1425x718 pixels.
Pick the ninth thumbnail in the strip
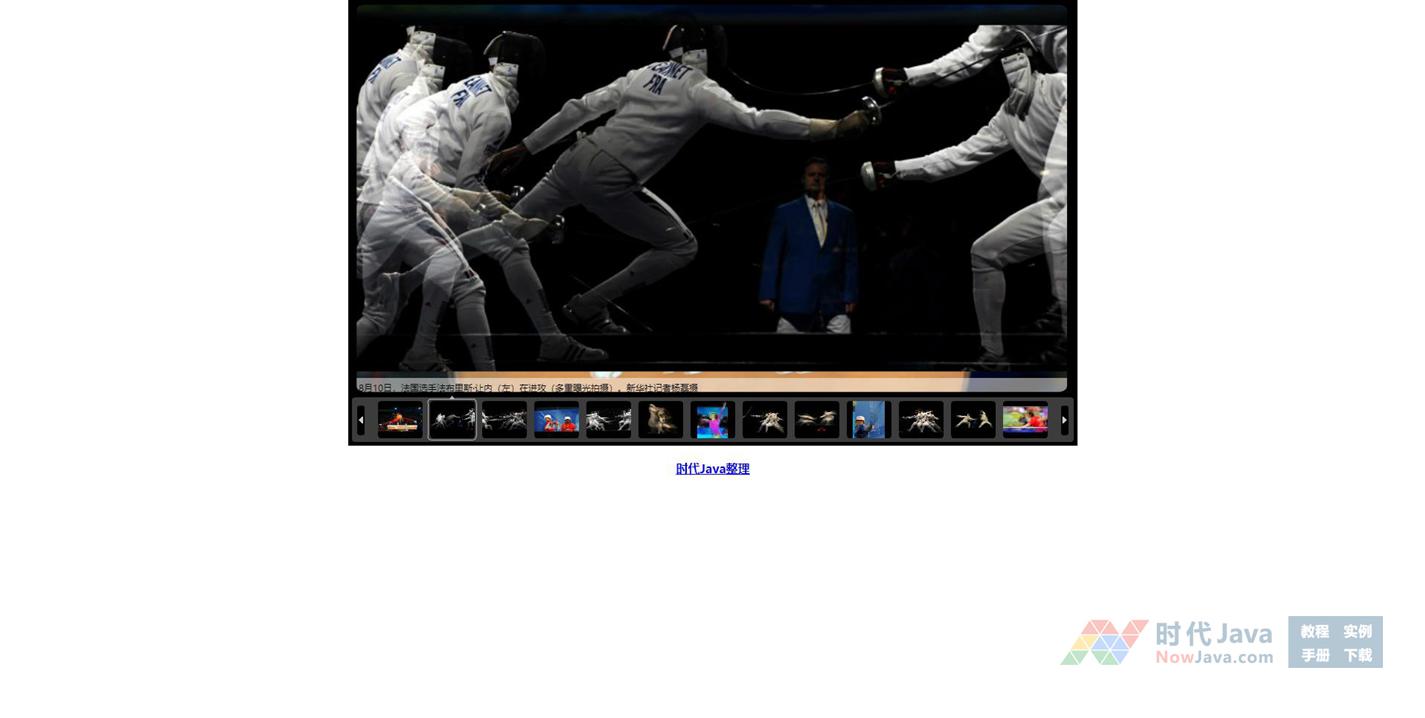pos(816,420)
